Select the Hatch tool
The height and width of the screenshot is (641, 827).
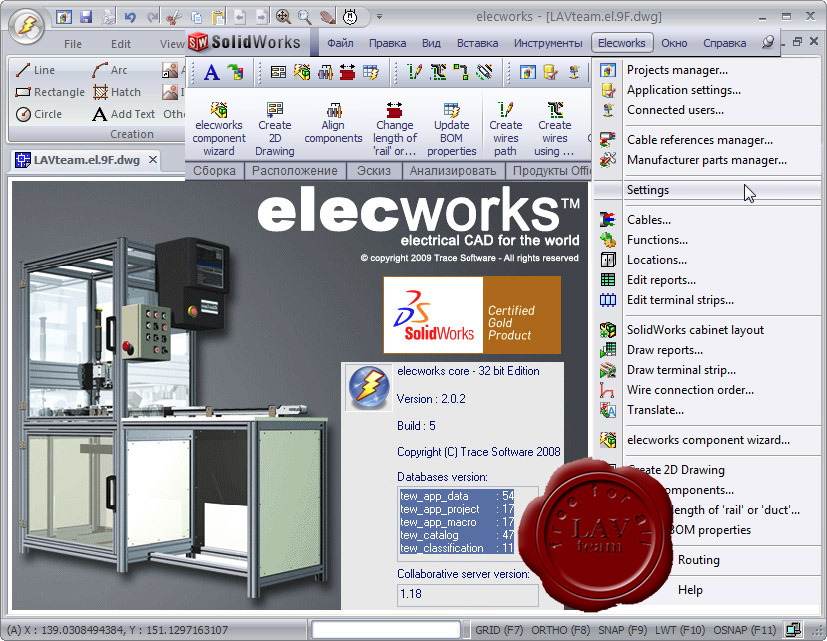click(117, 92)
